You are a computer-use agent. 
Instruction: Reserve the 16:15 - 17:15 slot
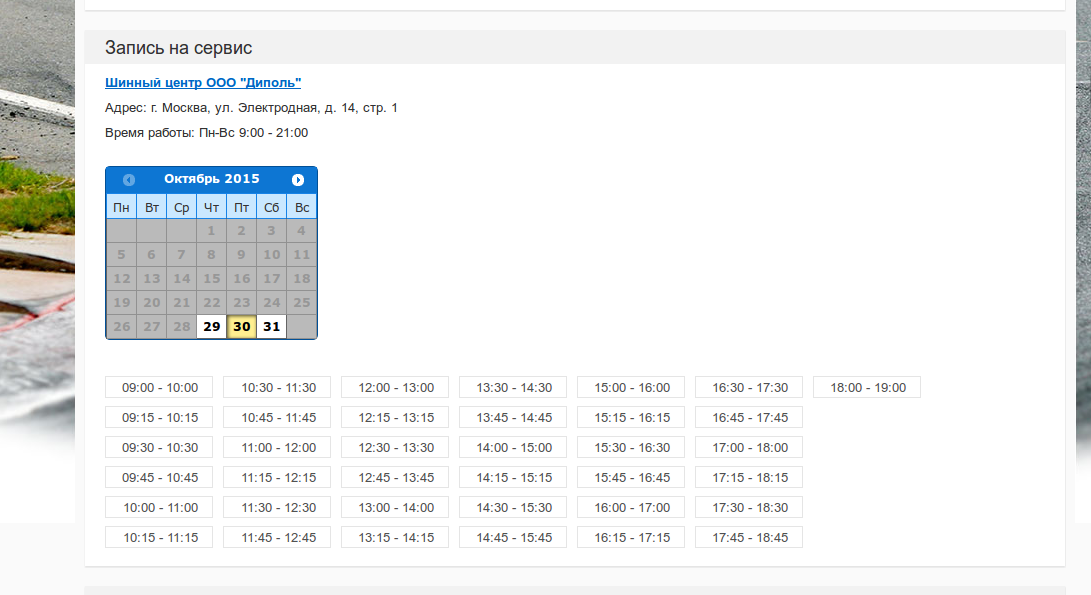coord(631,537)
